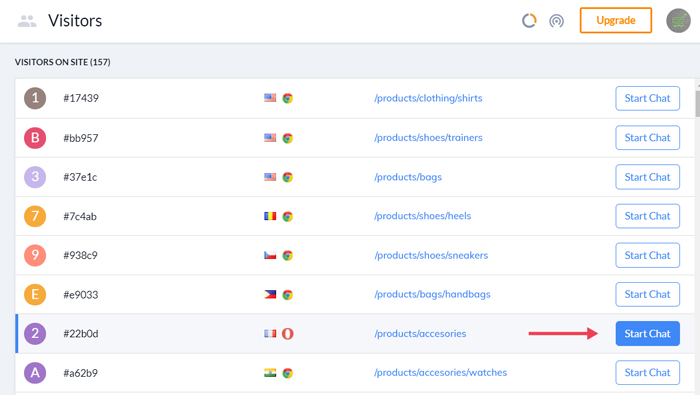Click the US flag for visitor #37e1c

click(270, 177)
